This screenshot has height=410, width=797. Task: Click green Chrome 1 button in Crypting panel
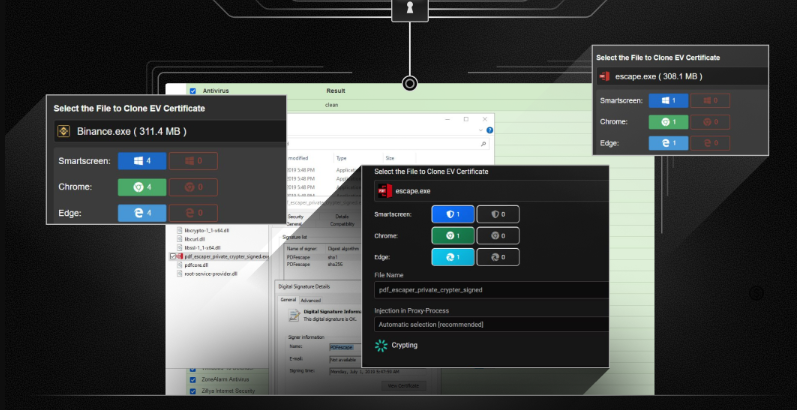[453, 236]
